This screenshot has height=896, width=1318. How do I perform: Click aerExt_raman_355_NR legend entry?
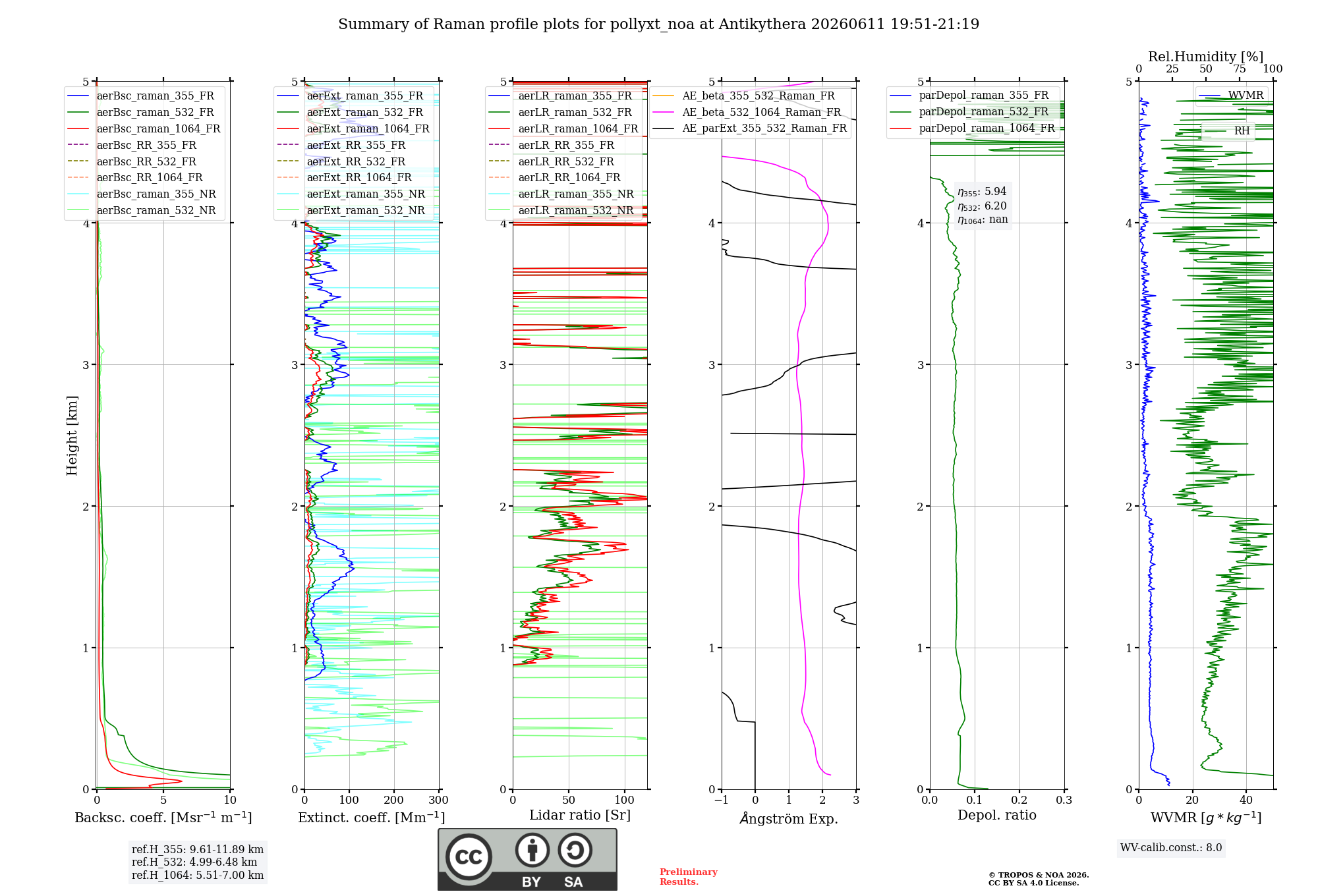[351, 194]
